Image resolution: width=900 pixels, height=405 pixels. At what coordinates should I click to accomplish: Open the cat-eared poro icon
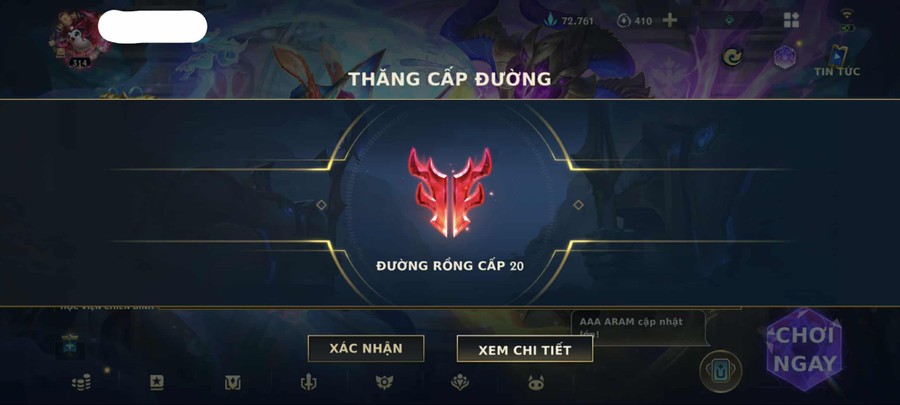pyautogui.click(x=536, y=383)
